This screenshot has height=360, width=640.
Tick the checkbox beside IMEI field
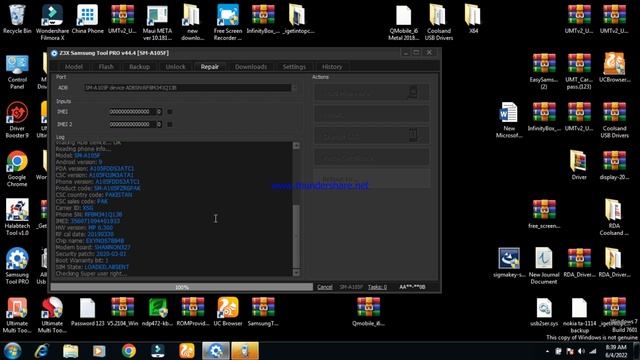(170, 111)
